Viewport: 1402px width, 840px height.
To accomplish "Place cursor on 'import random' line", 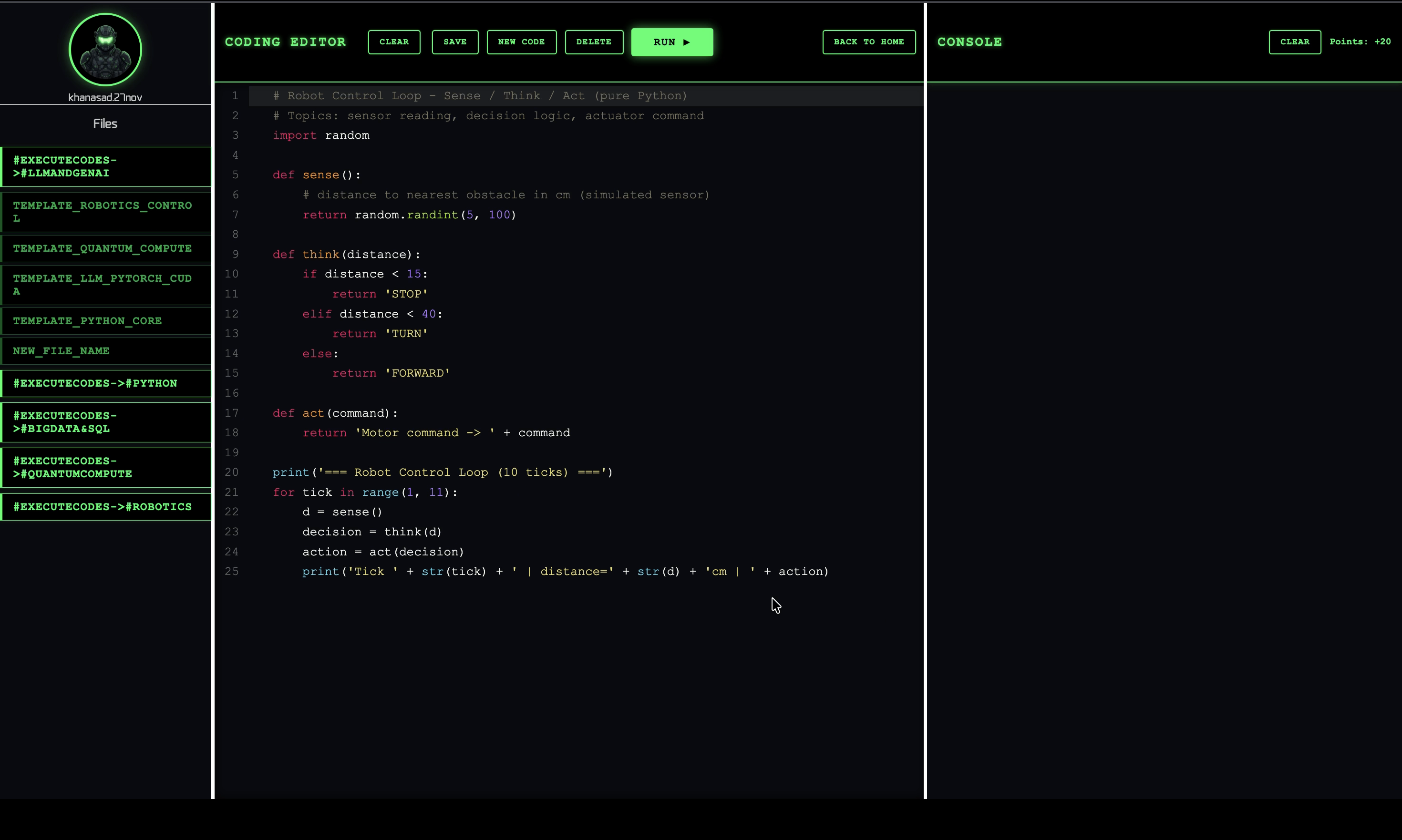I will pyautogui.click(x=321, y=135).
